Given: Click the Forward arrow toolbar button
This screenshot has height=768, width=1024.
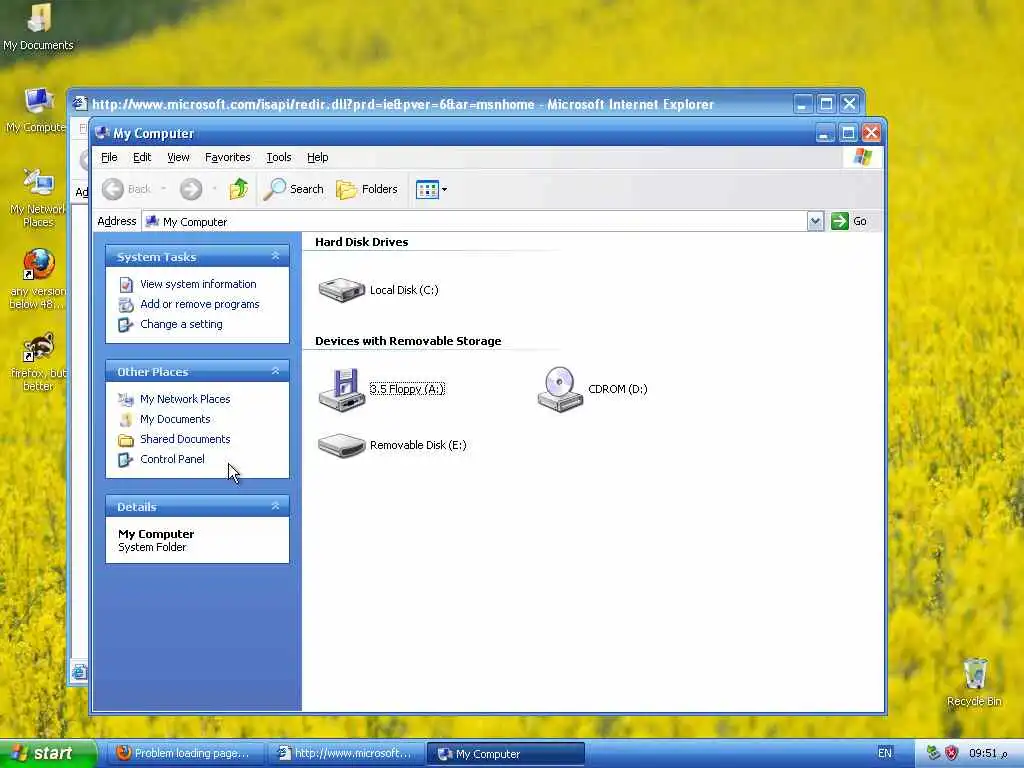Looking at the screenshot, I should pos(191,189).
